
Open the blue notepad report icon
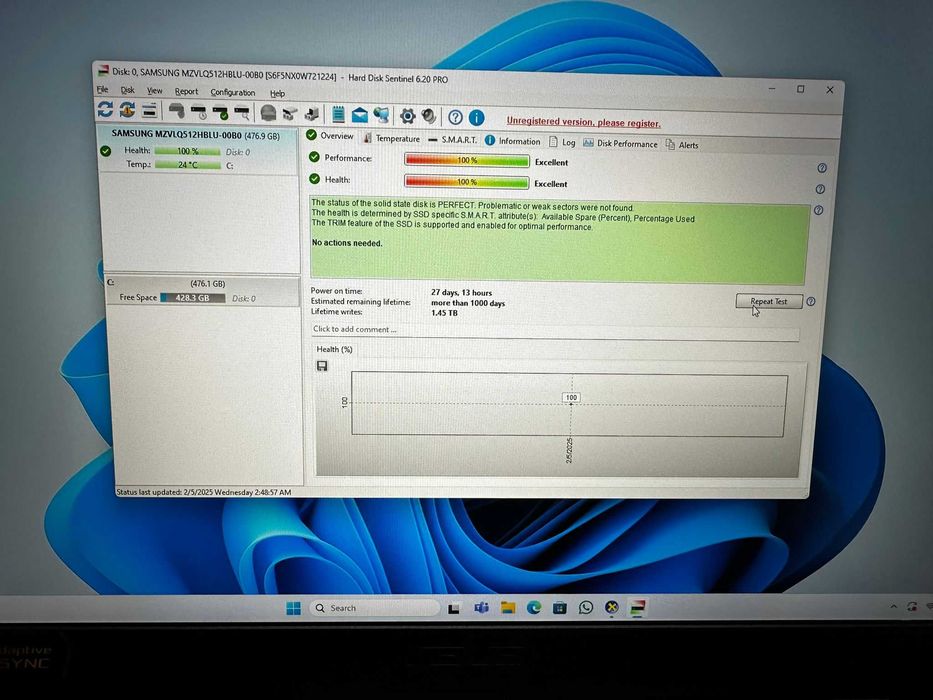click(338, 114)
